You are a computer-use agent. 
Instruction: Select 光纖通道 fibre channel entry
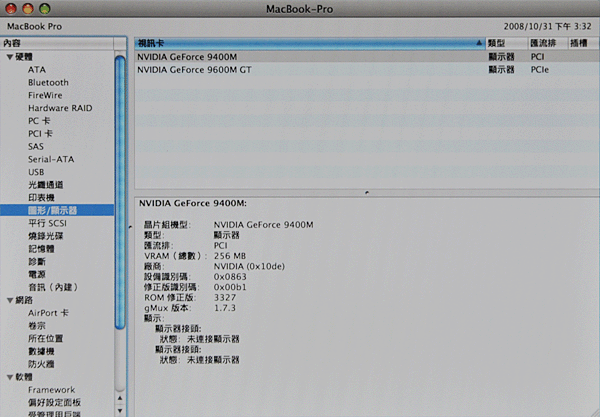(46, 185)
